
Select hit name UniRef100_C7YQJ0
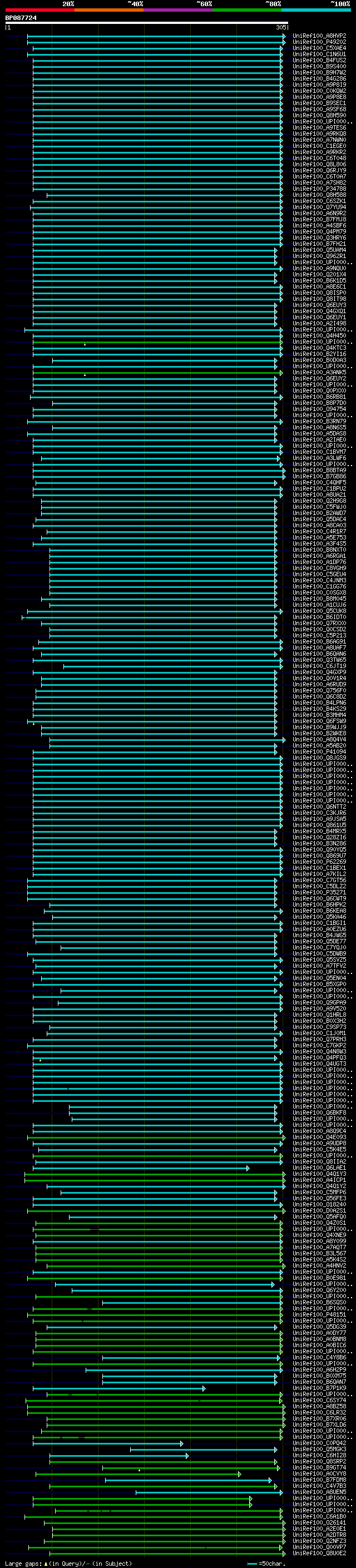319,947
